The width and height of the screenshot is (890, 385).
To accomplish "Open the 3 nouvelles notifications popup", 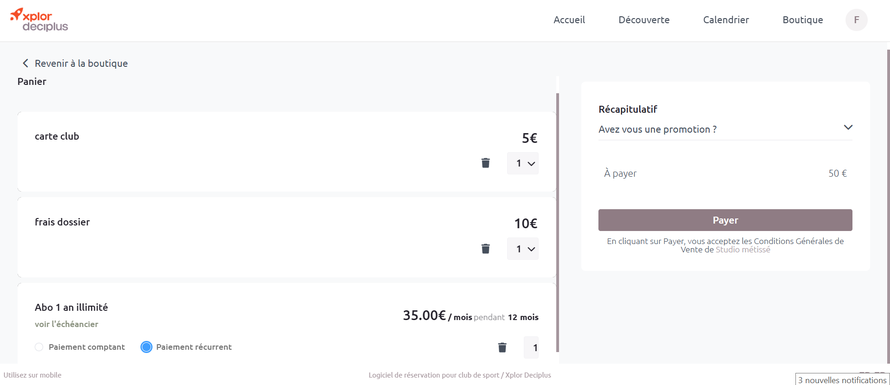I will 842,379.
